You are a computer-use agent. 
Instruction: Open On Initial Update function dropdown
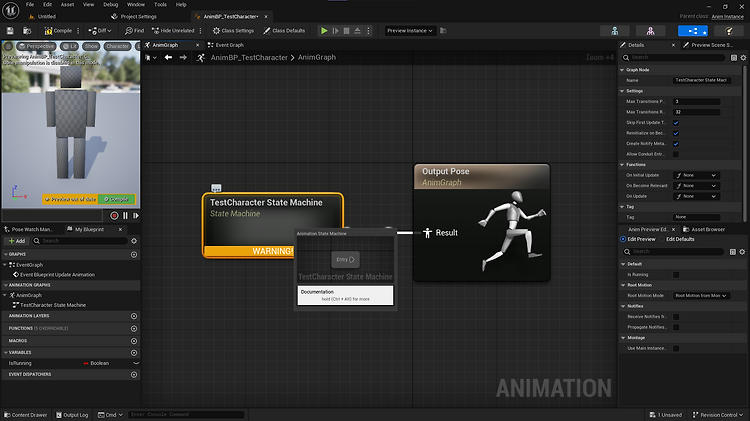click(696, 175)
